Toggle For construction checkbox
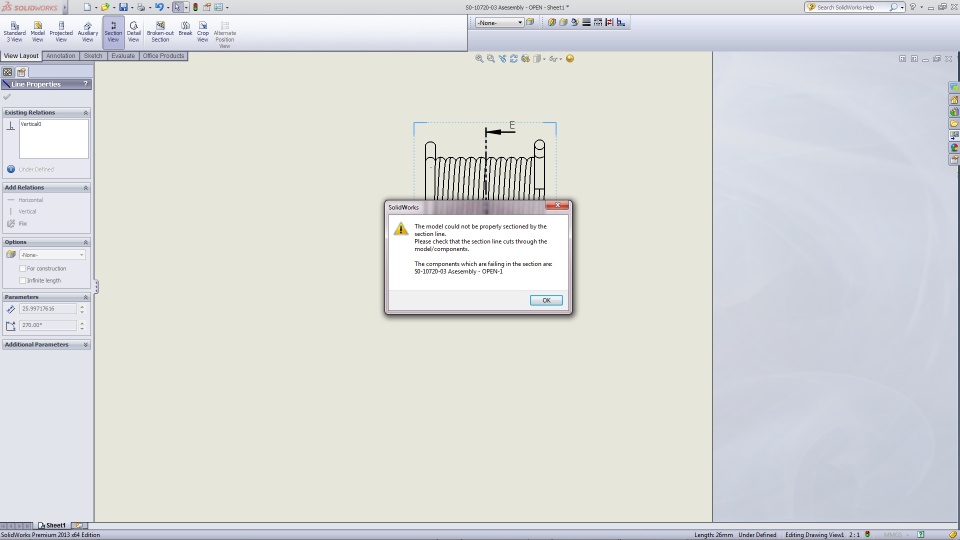 pos(23,269)
